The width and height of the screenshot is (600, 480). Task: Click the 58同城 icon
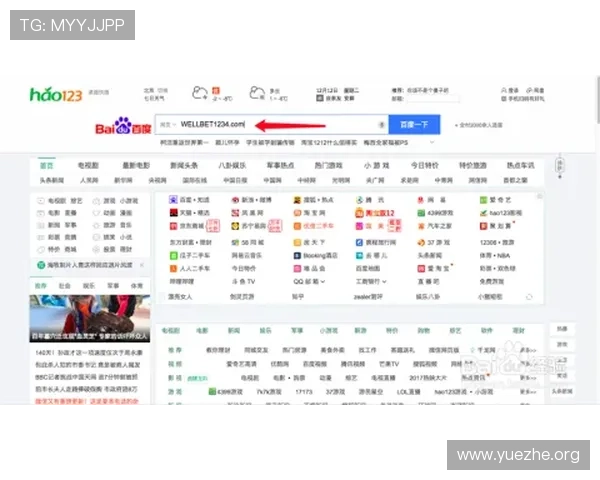[235, 242]
